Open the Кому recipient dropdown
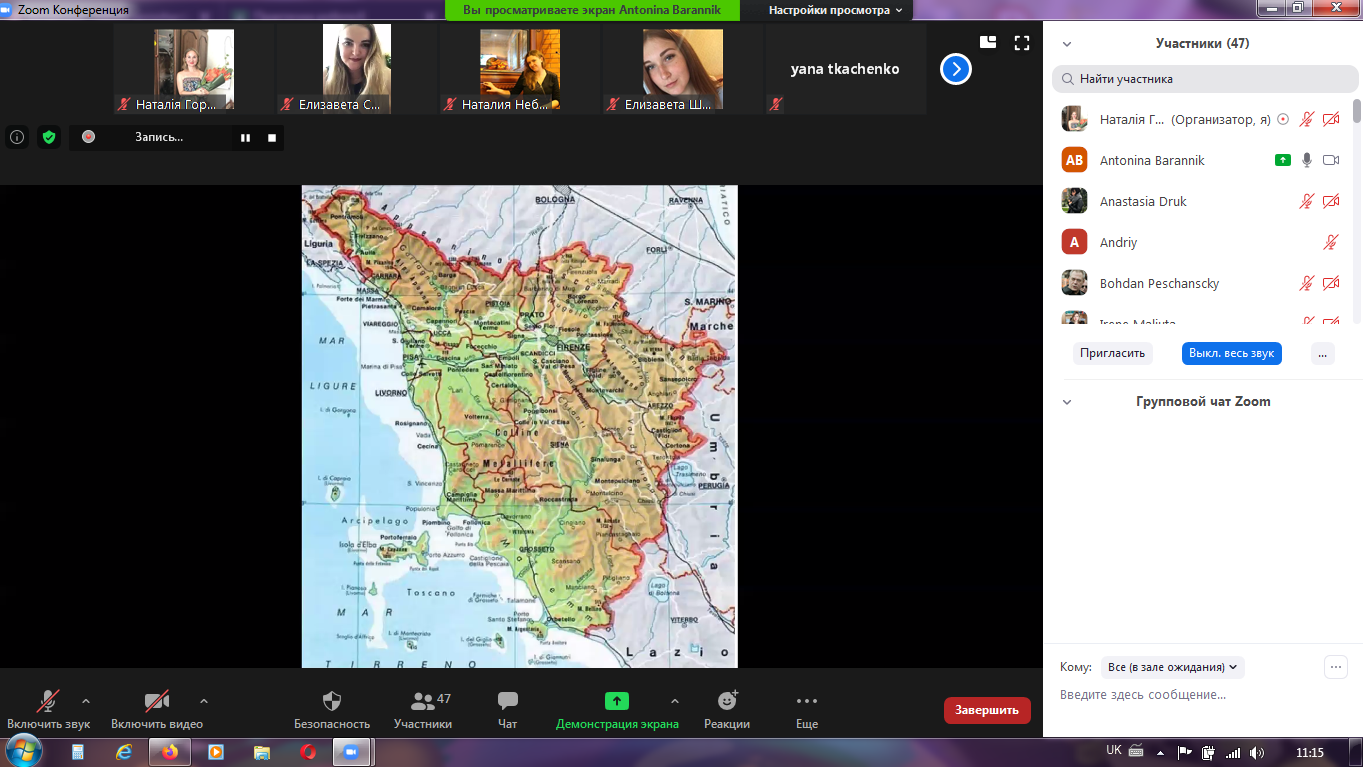 click(1172, 667)
